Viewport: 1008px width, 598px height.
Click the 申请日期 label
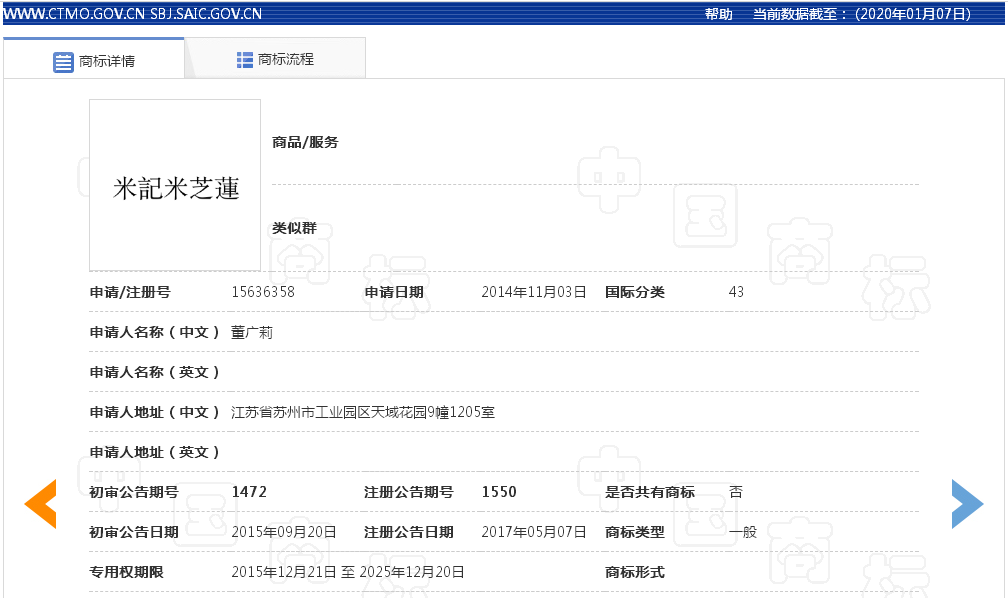[x=394, y=292]
